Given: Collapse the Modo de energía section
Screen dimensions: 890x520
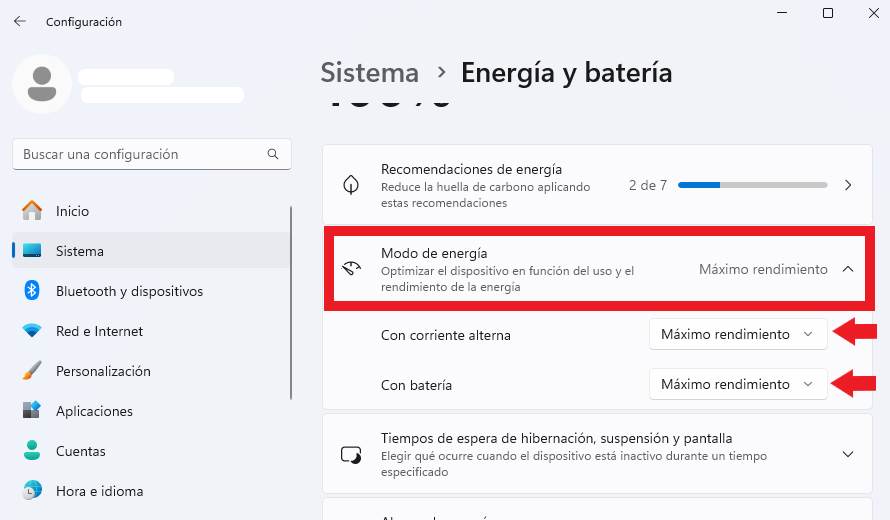Looking at the screenshot, I should click(848, 269).
